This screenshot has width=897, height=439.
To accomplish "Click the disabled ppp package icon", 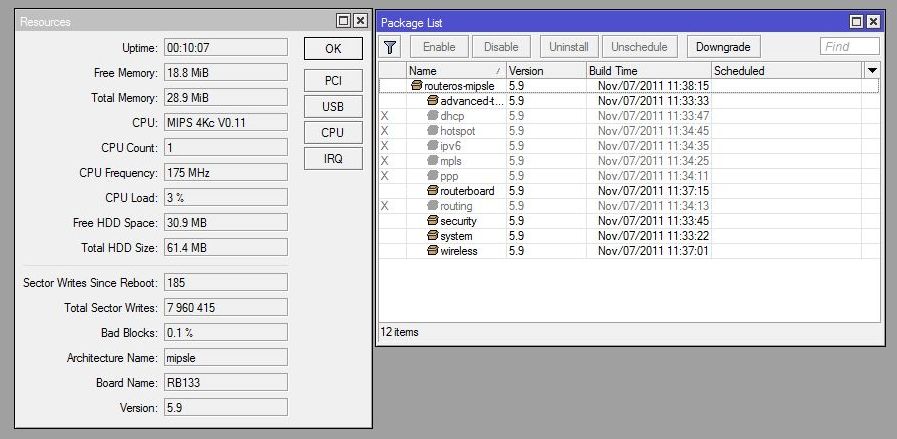I will [433, 176].
